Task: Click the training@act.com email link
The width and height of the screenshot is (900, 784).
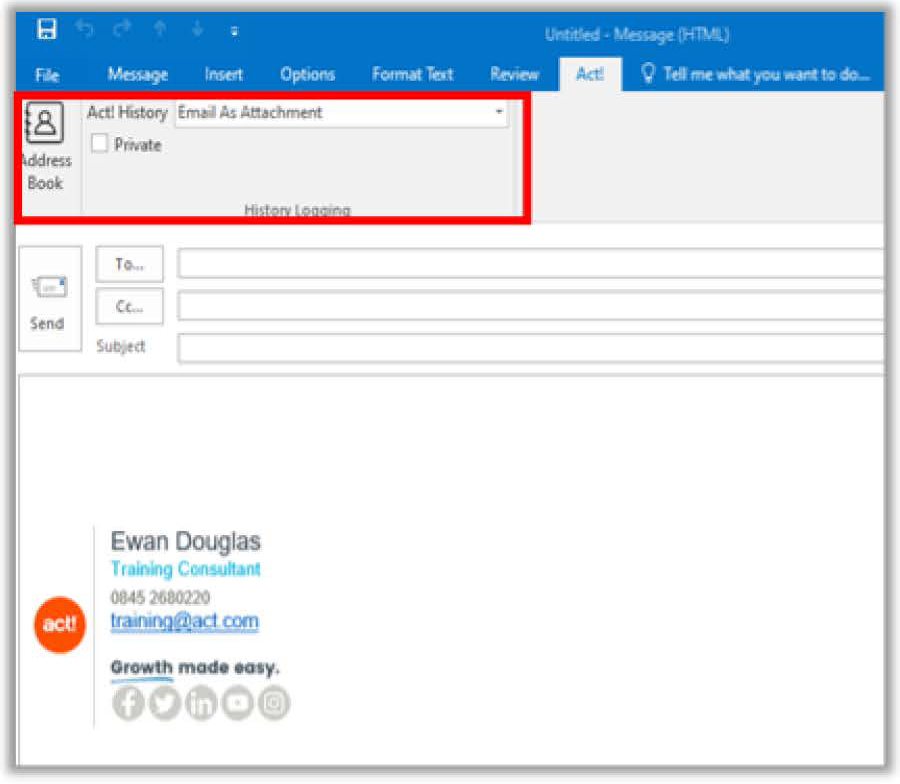Action: pyautogui.click(x=184, y=621)
